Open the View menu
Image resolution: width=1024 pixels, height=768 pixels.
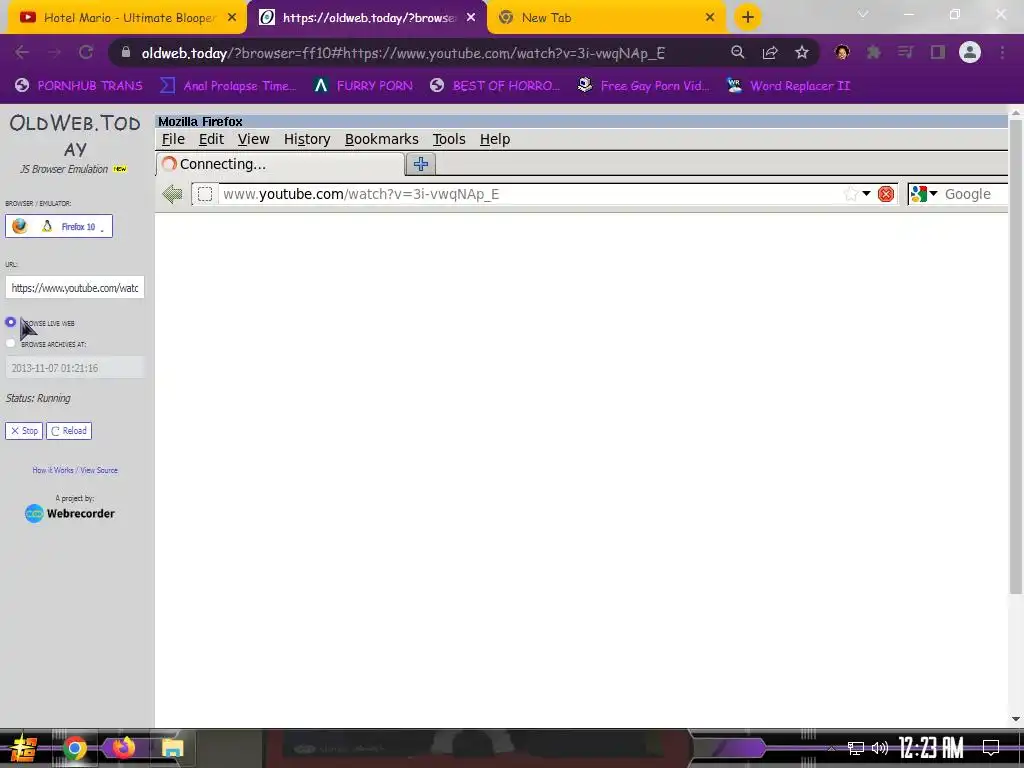click(x=253, y=139)
